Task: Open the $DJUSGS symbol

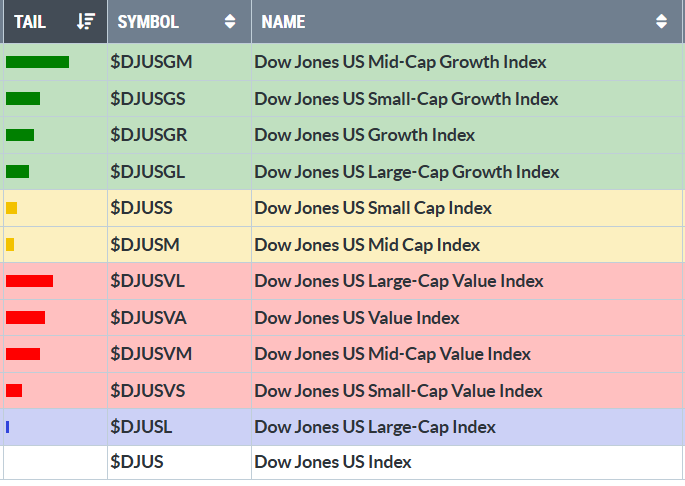Action: point(148,99)
